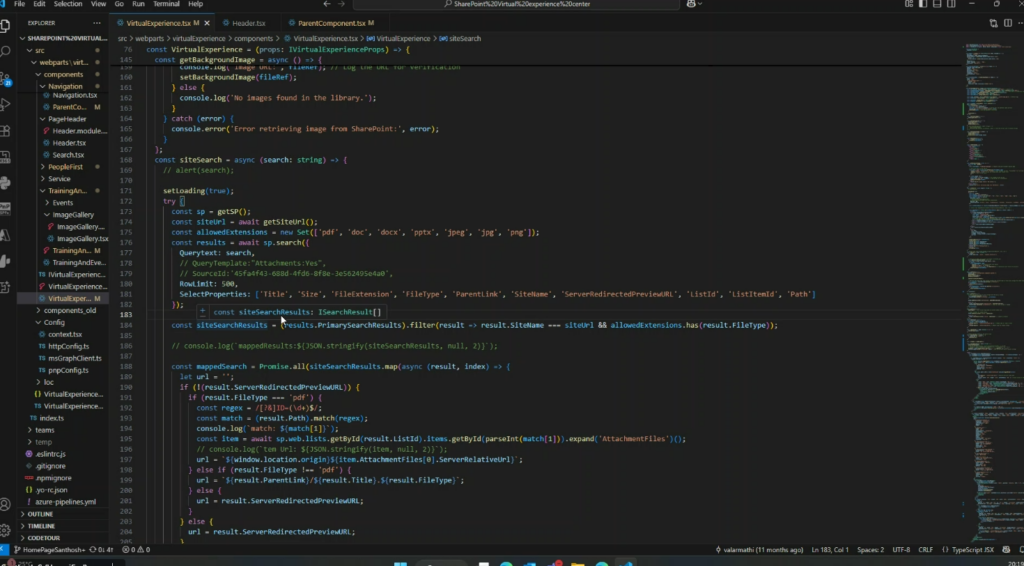Image resolution: width=1024 pixels, height=566 pixels.
Task: Open the Search view in activity bar
Action: click(5, 52)
